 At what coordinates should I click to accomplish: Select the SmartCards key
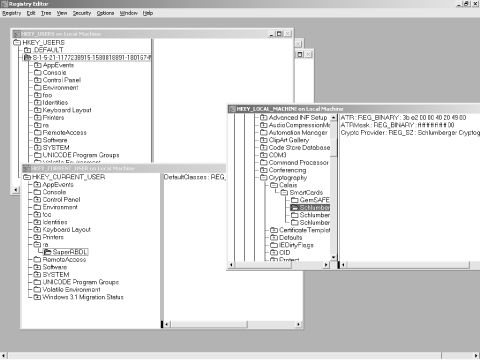[x=306, y=192]
